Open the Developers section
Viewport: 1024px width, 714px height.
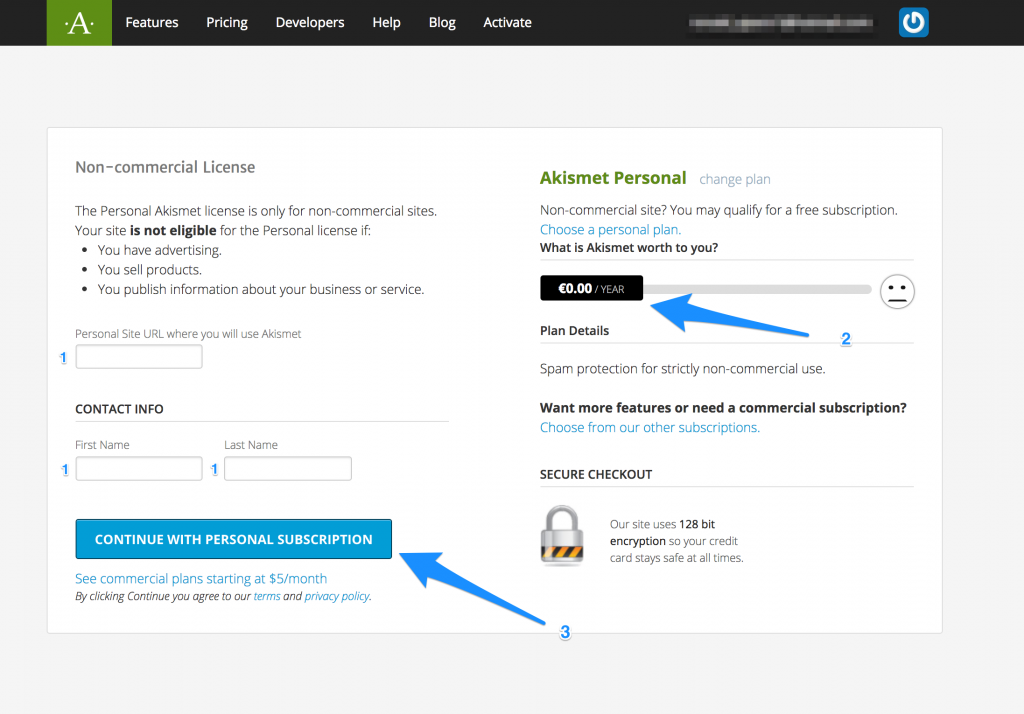(x=310, y=22)
